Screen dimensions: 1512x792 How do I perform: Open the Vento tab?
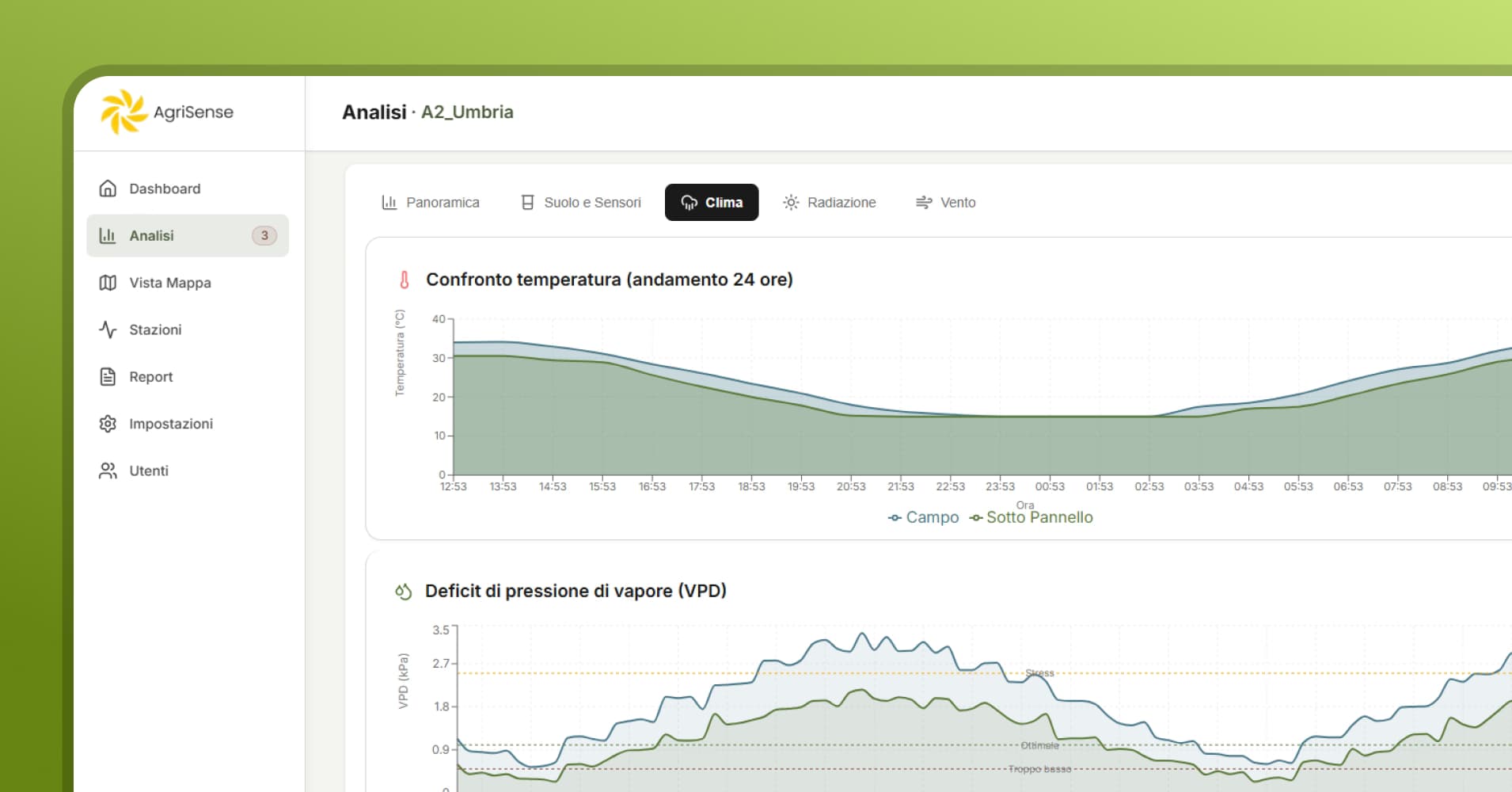coord(945,203)
